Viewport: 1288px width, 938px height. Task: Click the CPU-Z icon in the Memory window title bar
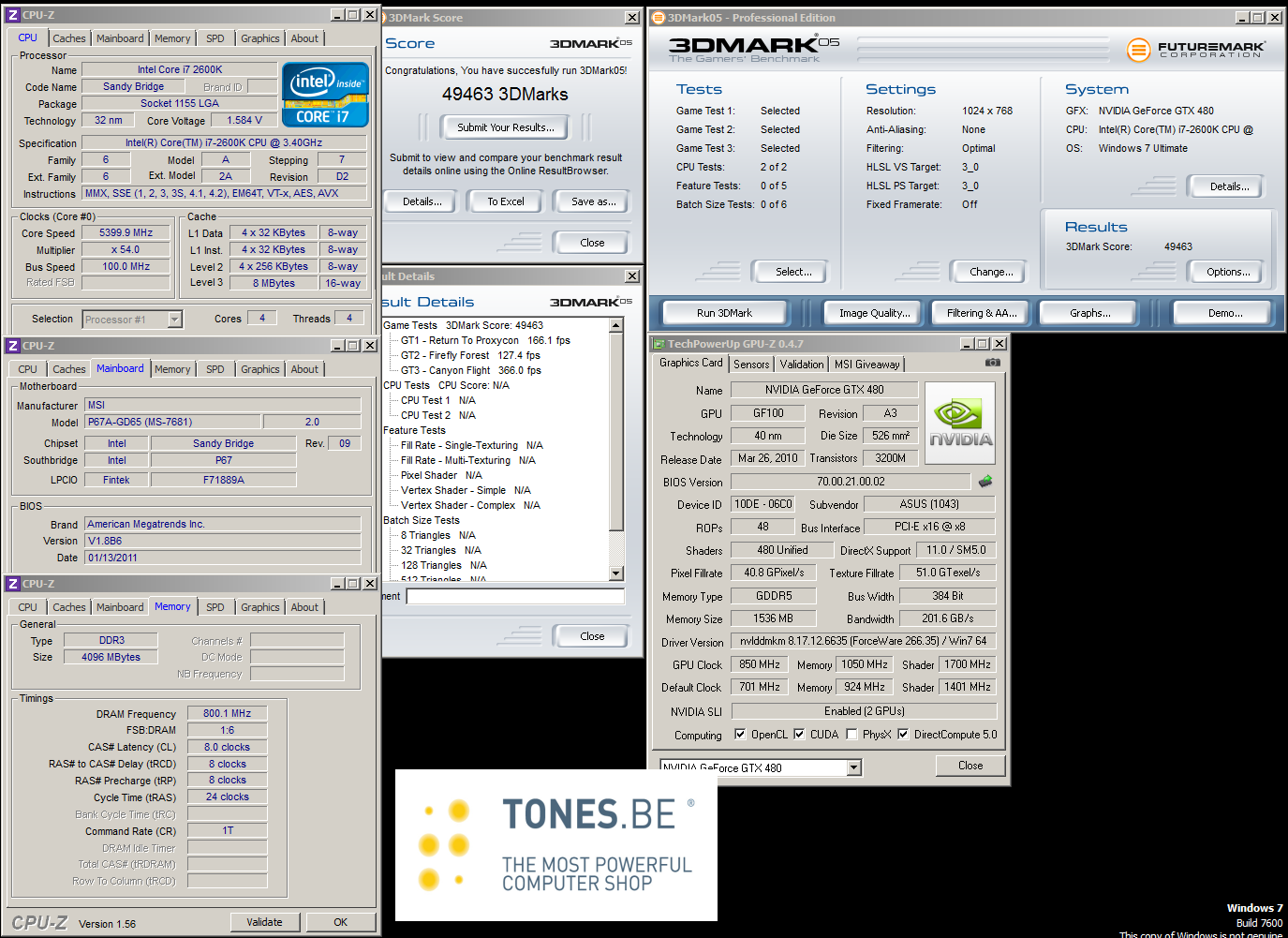coord(13,584)
